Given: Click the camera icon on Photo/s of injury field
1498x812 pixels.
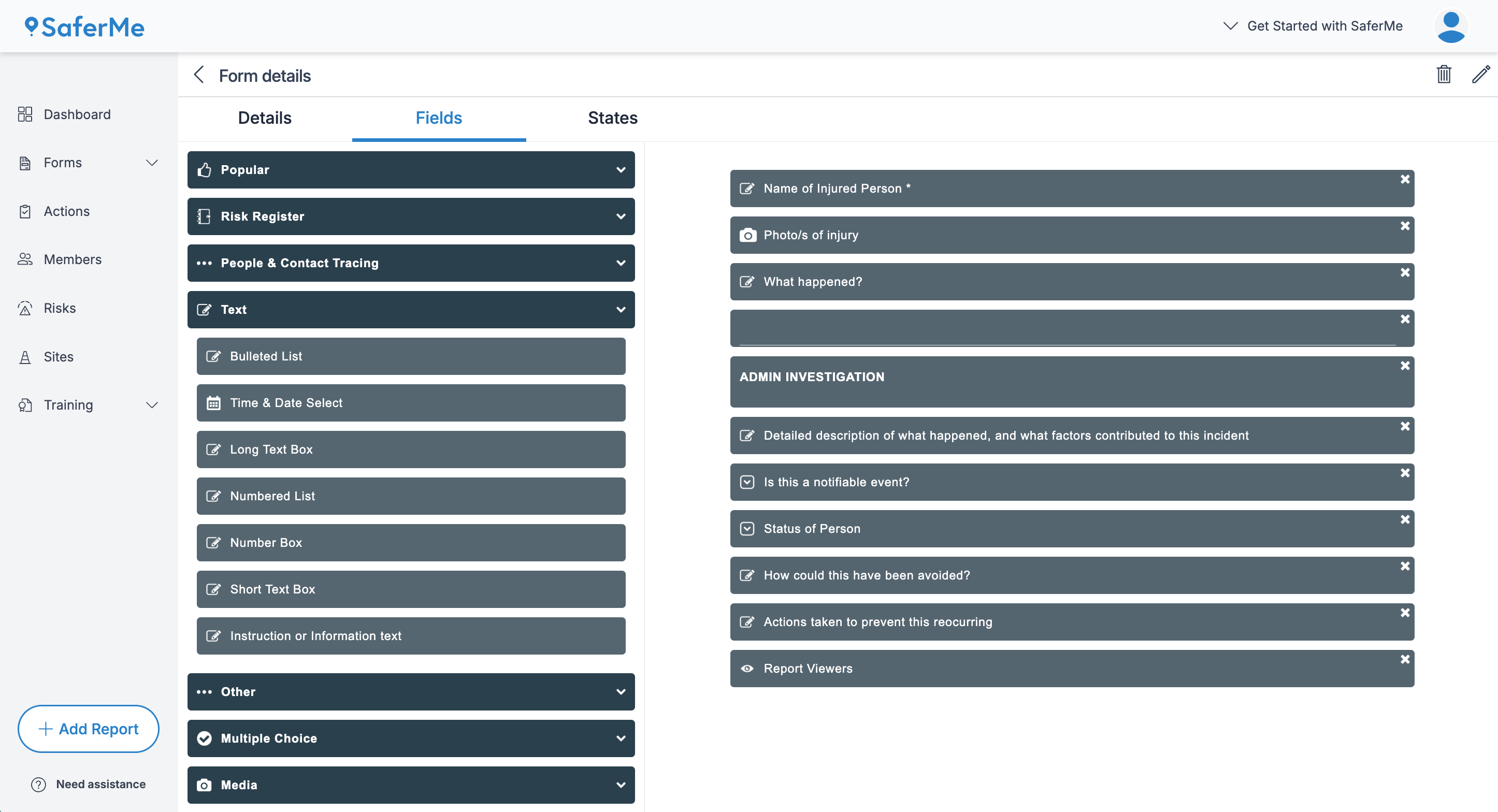Looking at the screenshot, I should [747, 235].
